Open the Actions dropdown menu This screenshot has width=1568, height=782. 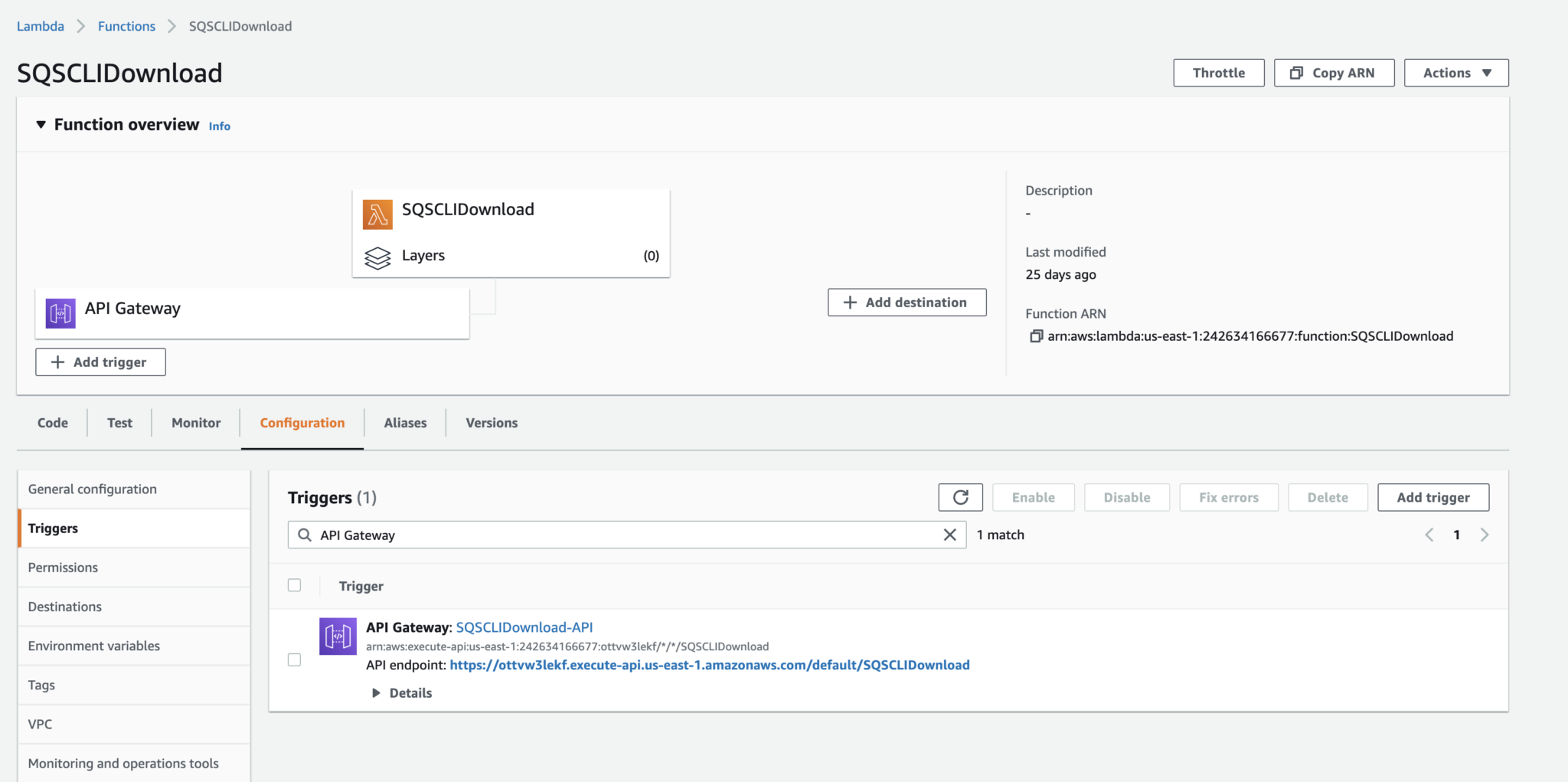1455,72
